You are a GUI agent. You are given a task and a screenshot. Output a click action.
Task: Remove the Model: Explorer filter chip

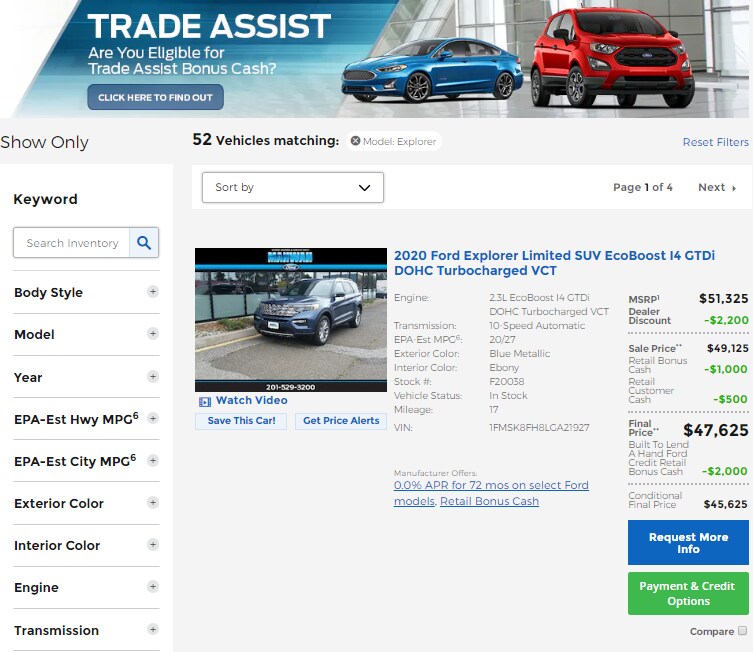(x=355, y=141)
